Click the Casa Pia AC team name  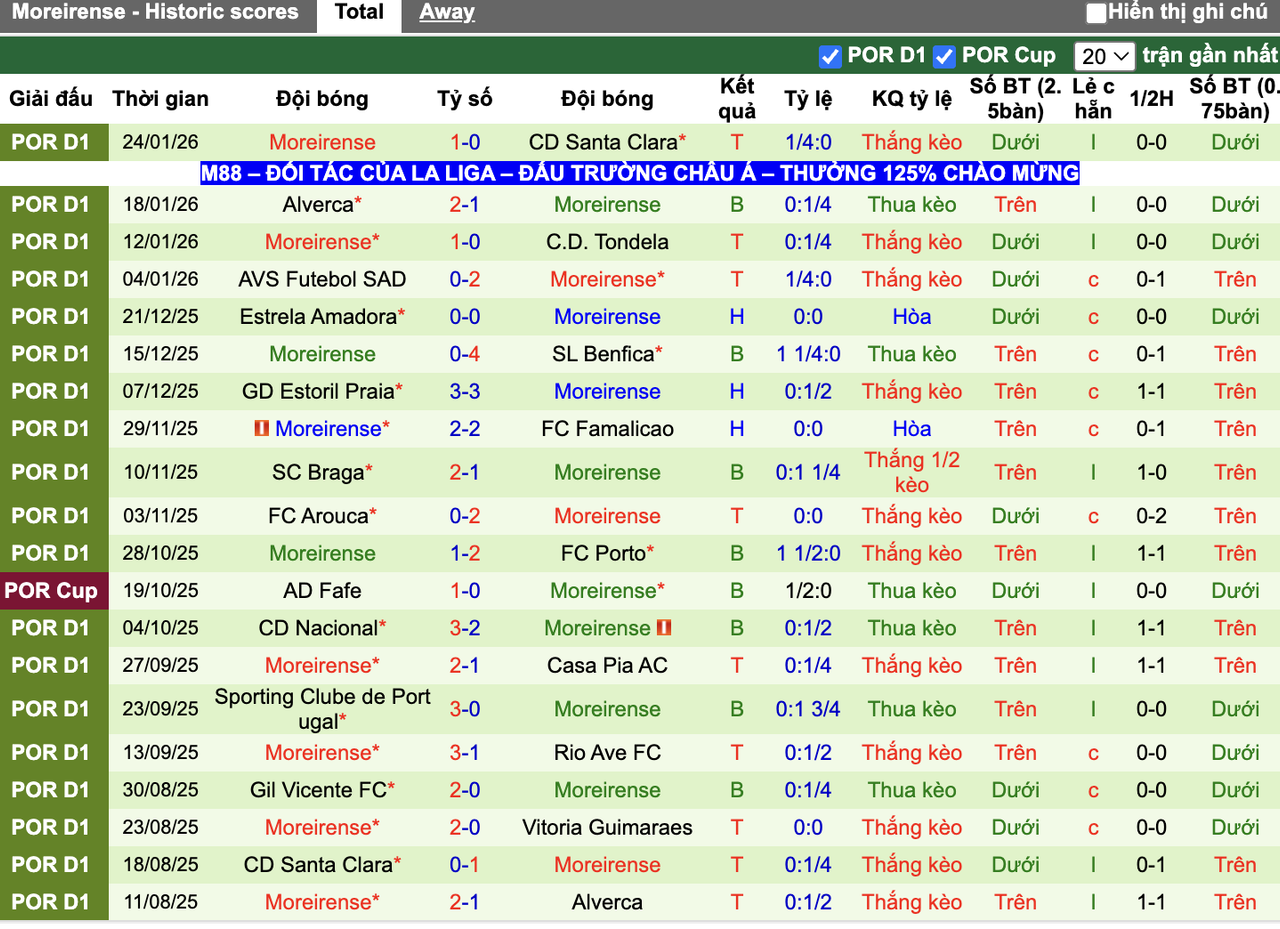[x=607, y=665]
